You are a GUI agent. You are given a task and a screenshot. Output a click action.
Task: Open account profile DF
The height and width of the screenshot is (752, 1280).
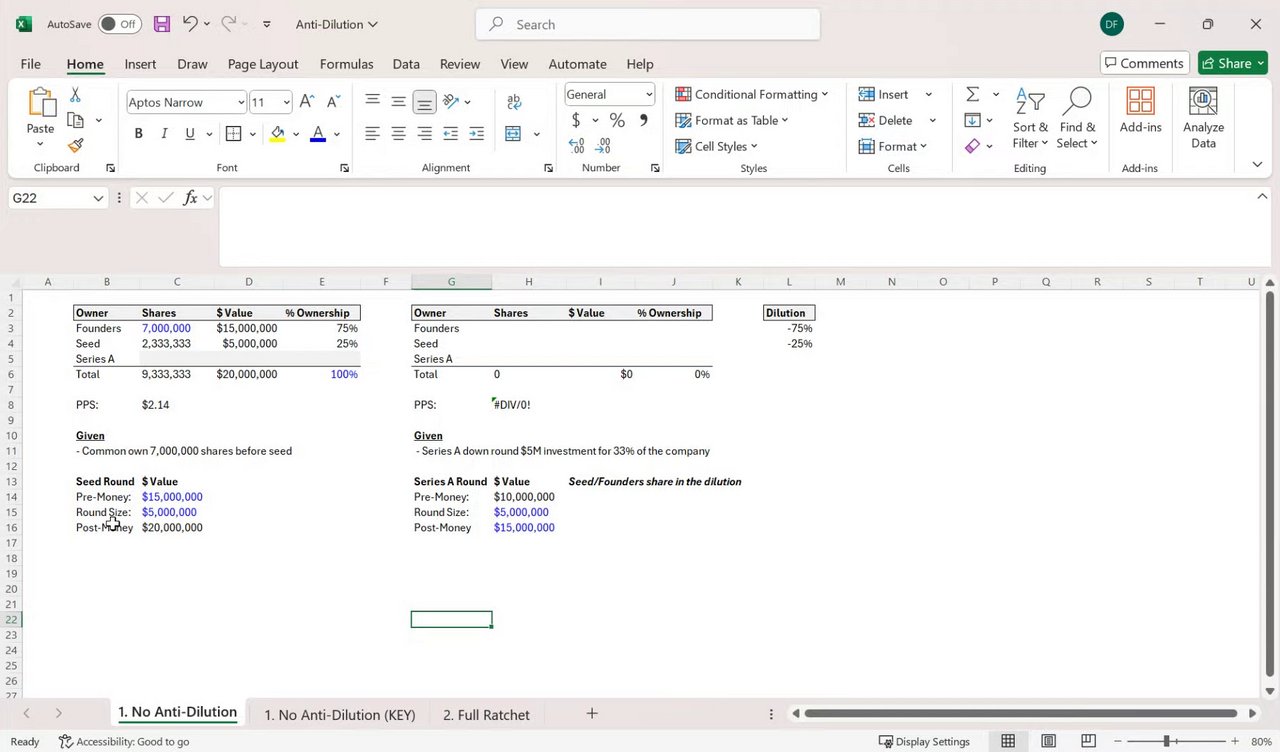pyautogui.click(x=1111, y=24)
